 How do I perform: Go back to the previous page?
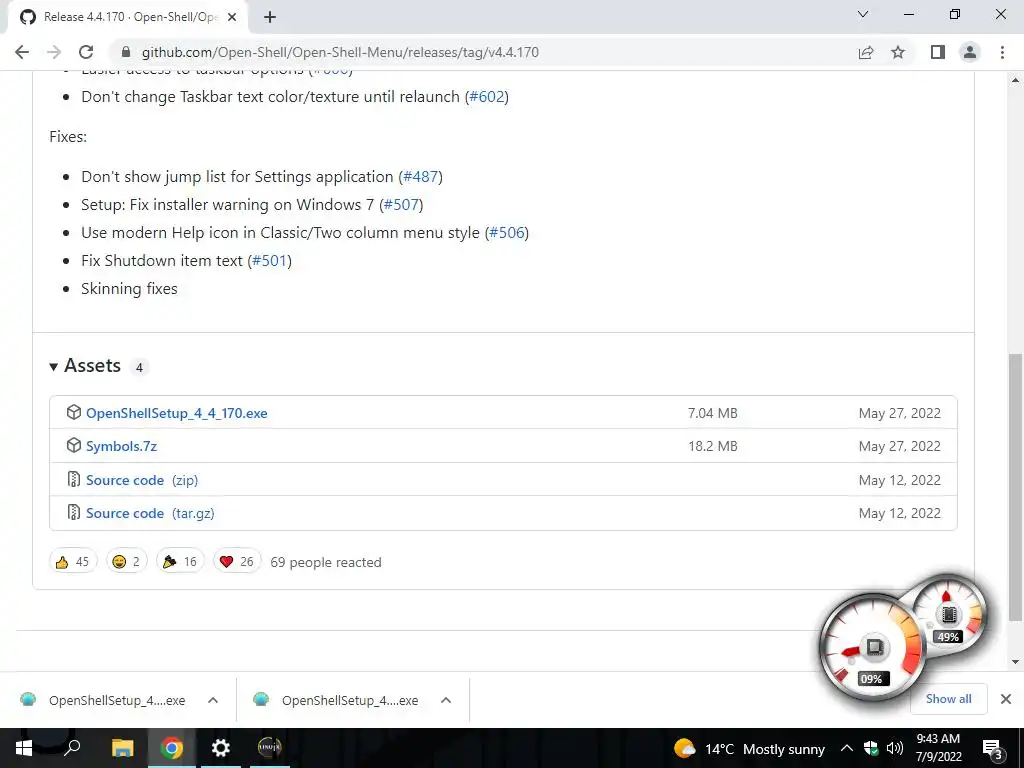point(22,52)
